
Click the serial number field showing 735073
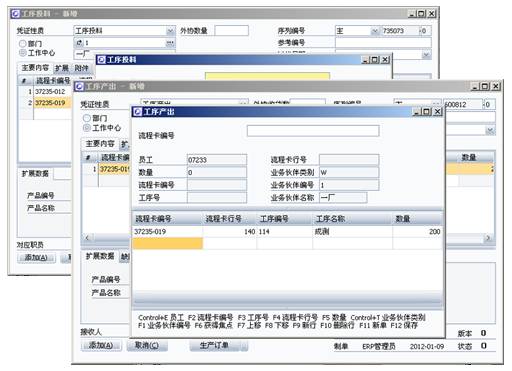click(x=400, y=31)
